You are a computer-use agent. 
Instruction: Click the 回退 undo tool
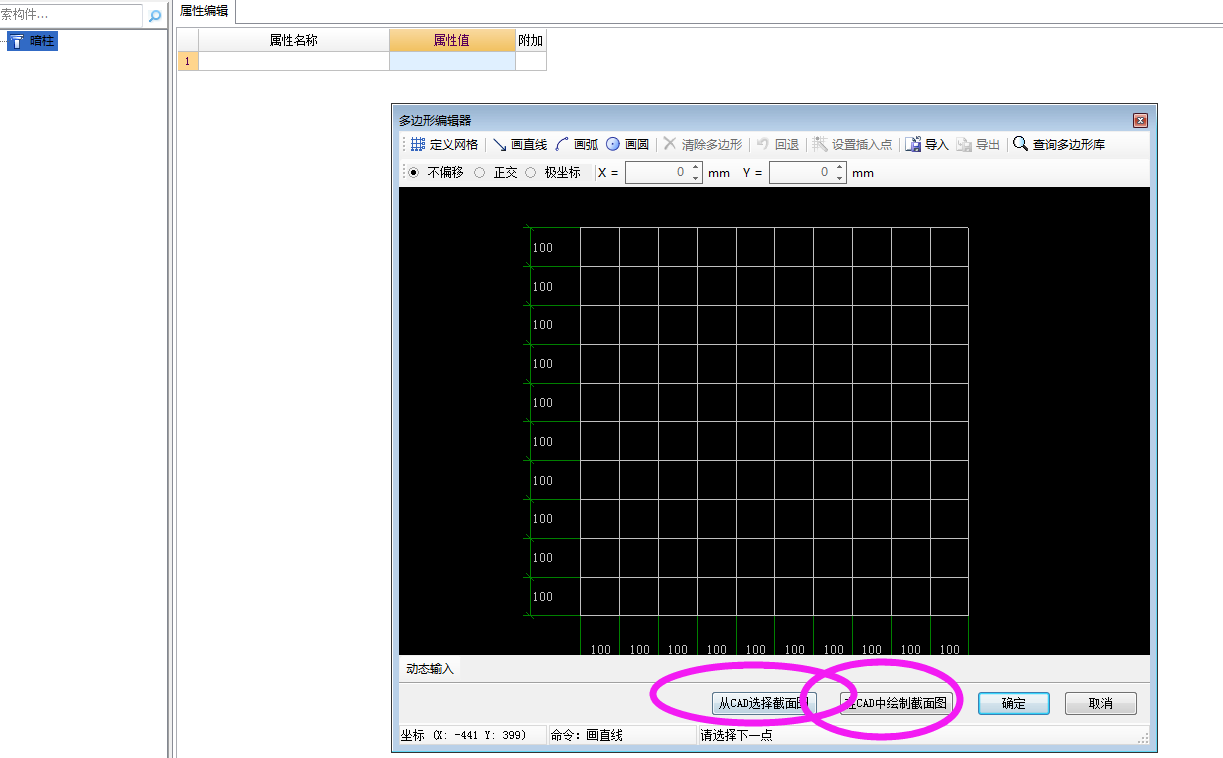[778, 145]
